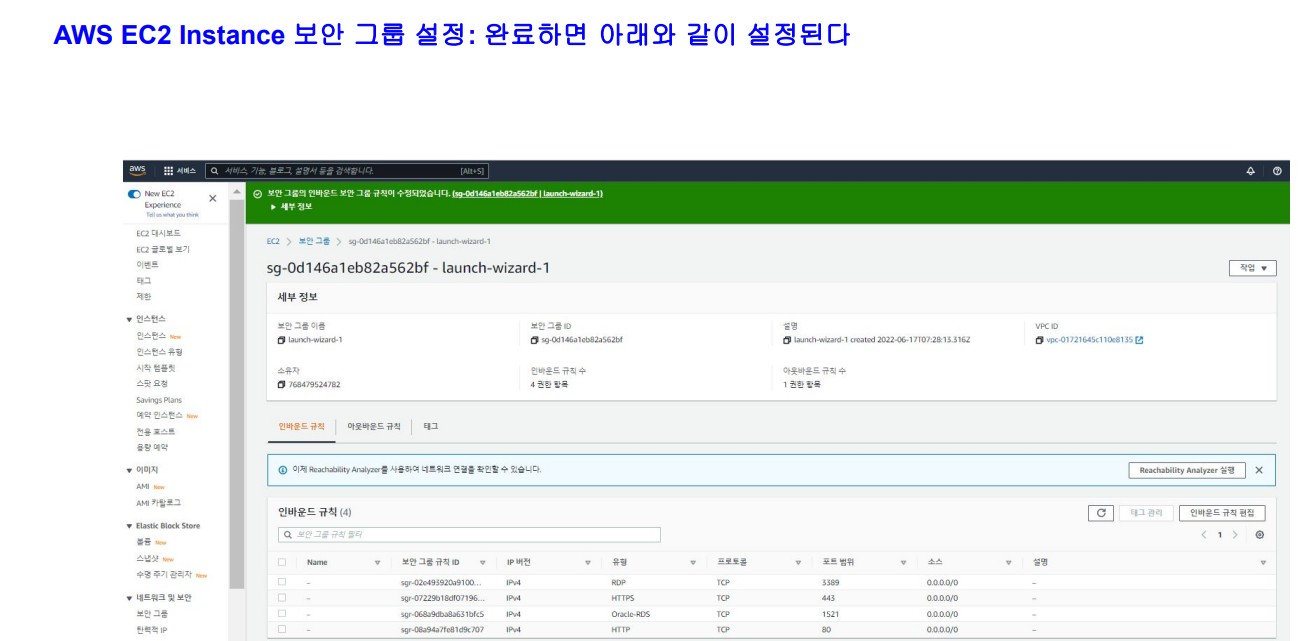Sort by Name column arrow
This screenshot has width=1313, height=641.
coord(377,563)
